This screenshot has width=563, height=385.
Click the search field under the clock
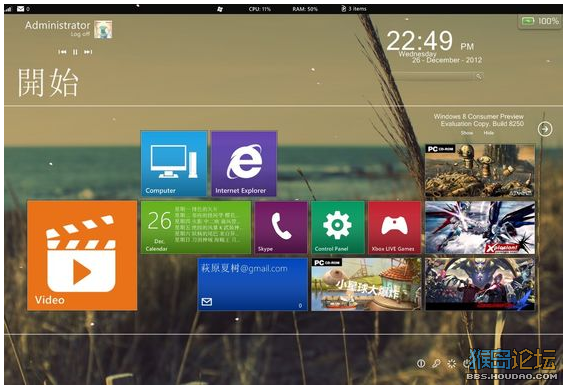tap(437, 76)
